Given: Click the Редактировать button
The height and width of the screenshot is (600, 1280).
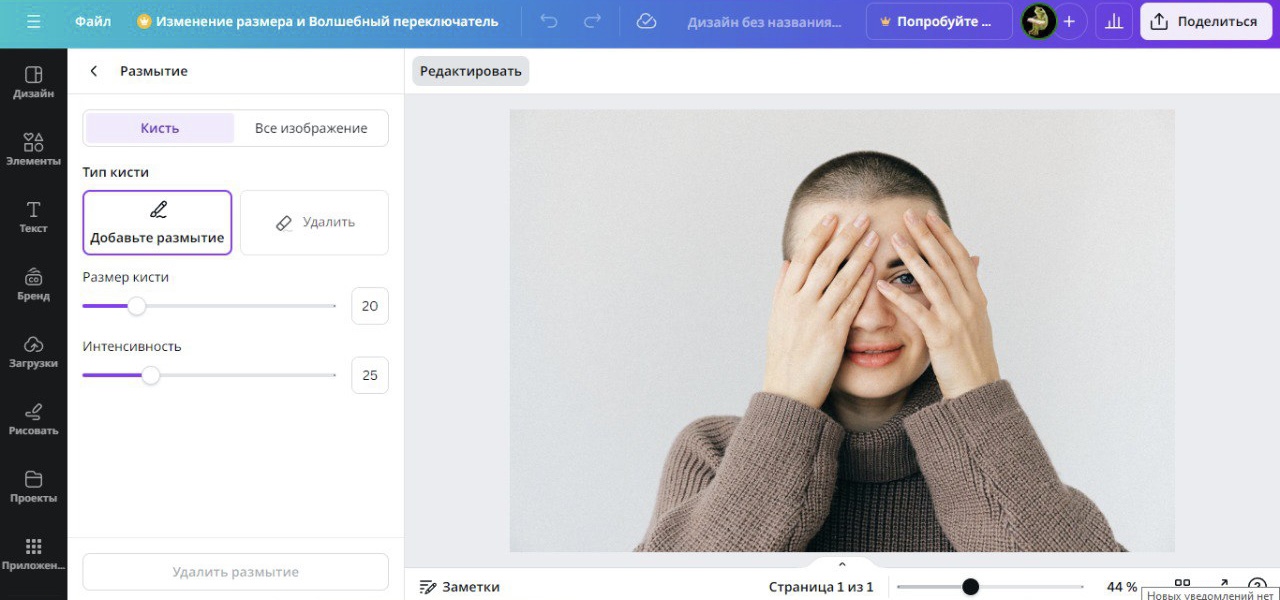Looking at the screenshot, I should (x=471, y=71).
